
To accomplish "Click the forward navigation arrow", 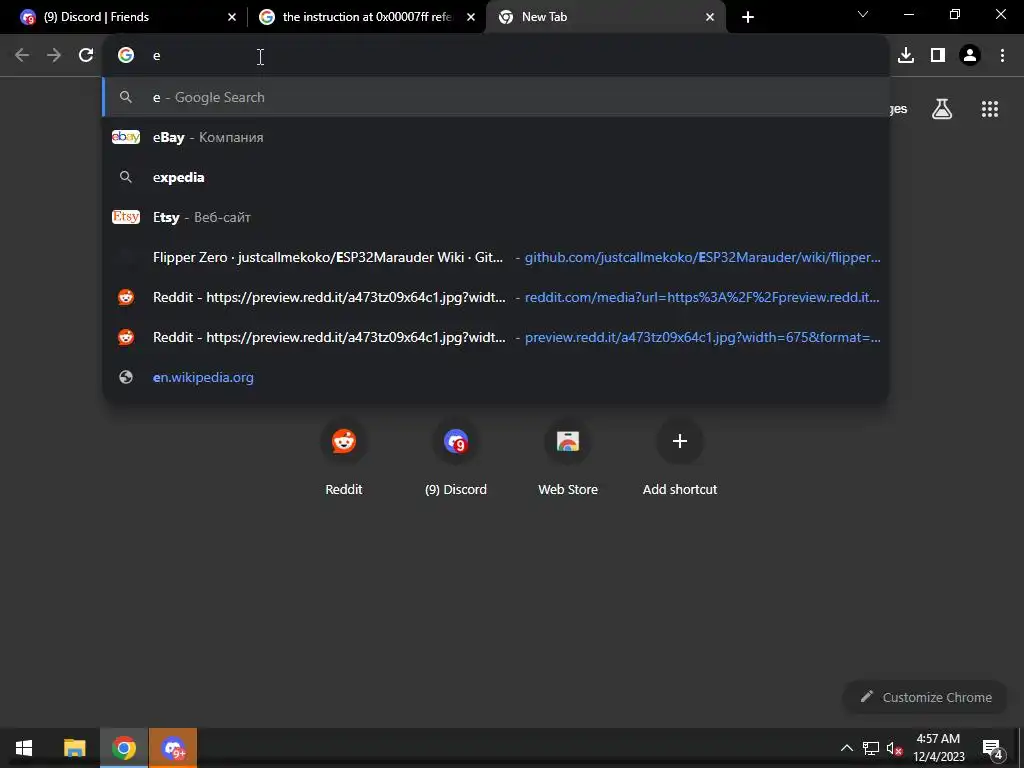I will [54, 56].
